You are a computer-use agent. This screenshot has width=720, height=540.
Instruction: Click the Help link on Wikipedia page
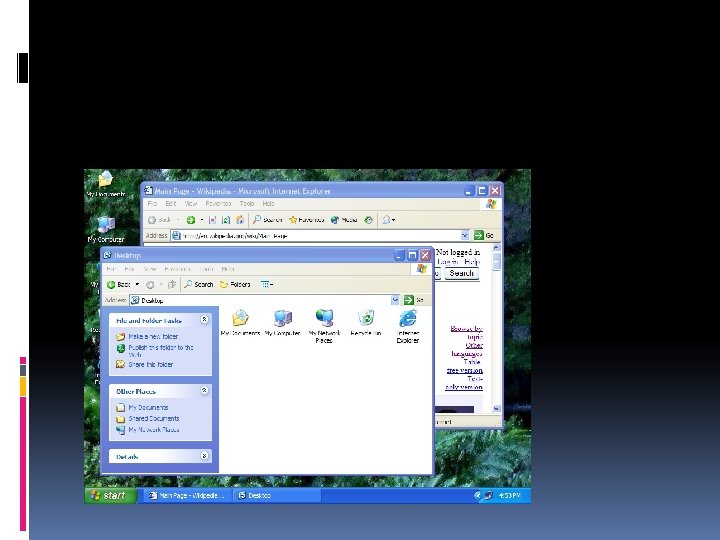point(472,262)
